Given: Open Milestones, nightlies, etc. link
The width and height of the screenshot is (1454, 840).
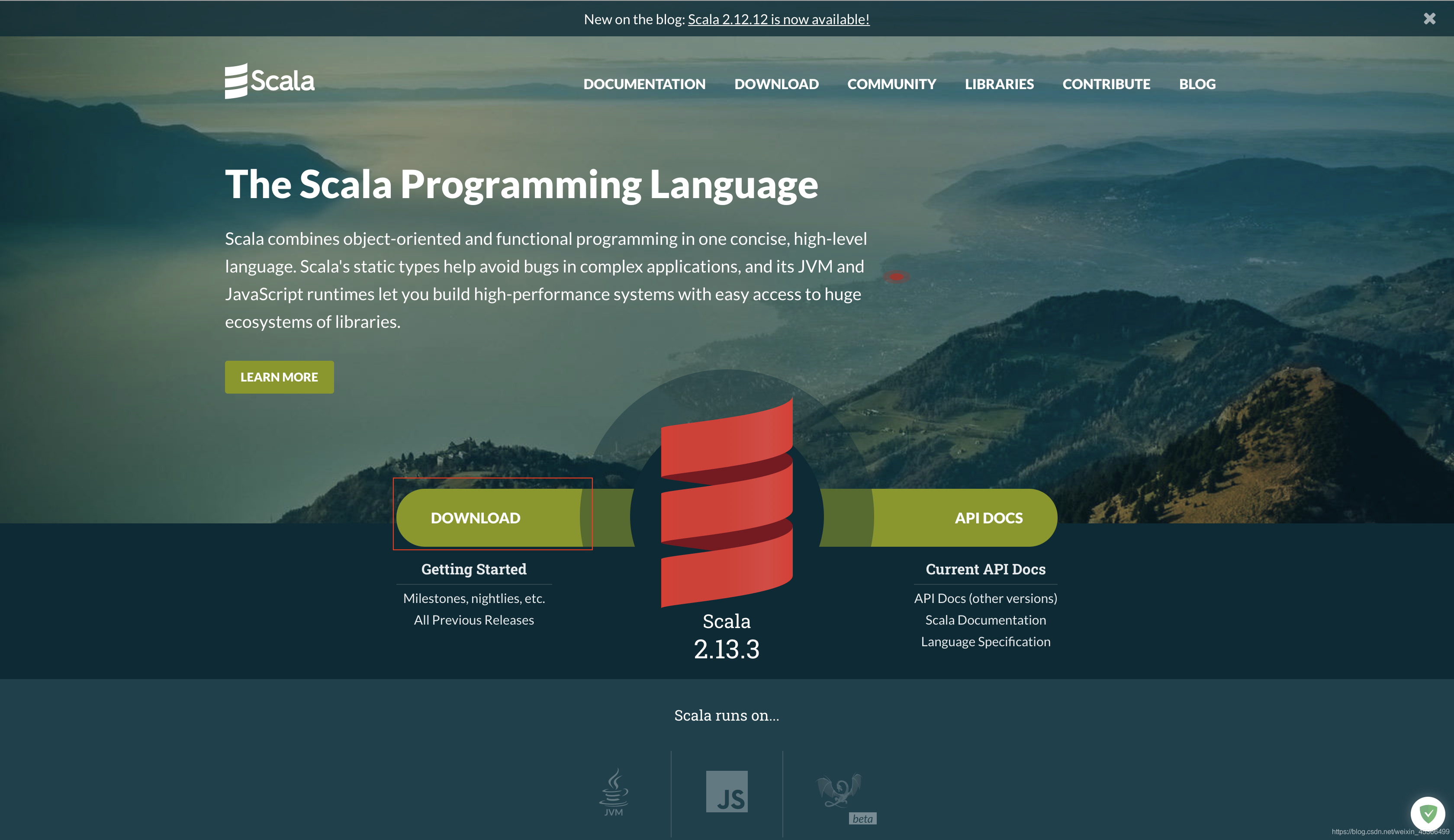Looking at the screenshot, I should 474,598.
